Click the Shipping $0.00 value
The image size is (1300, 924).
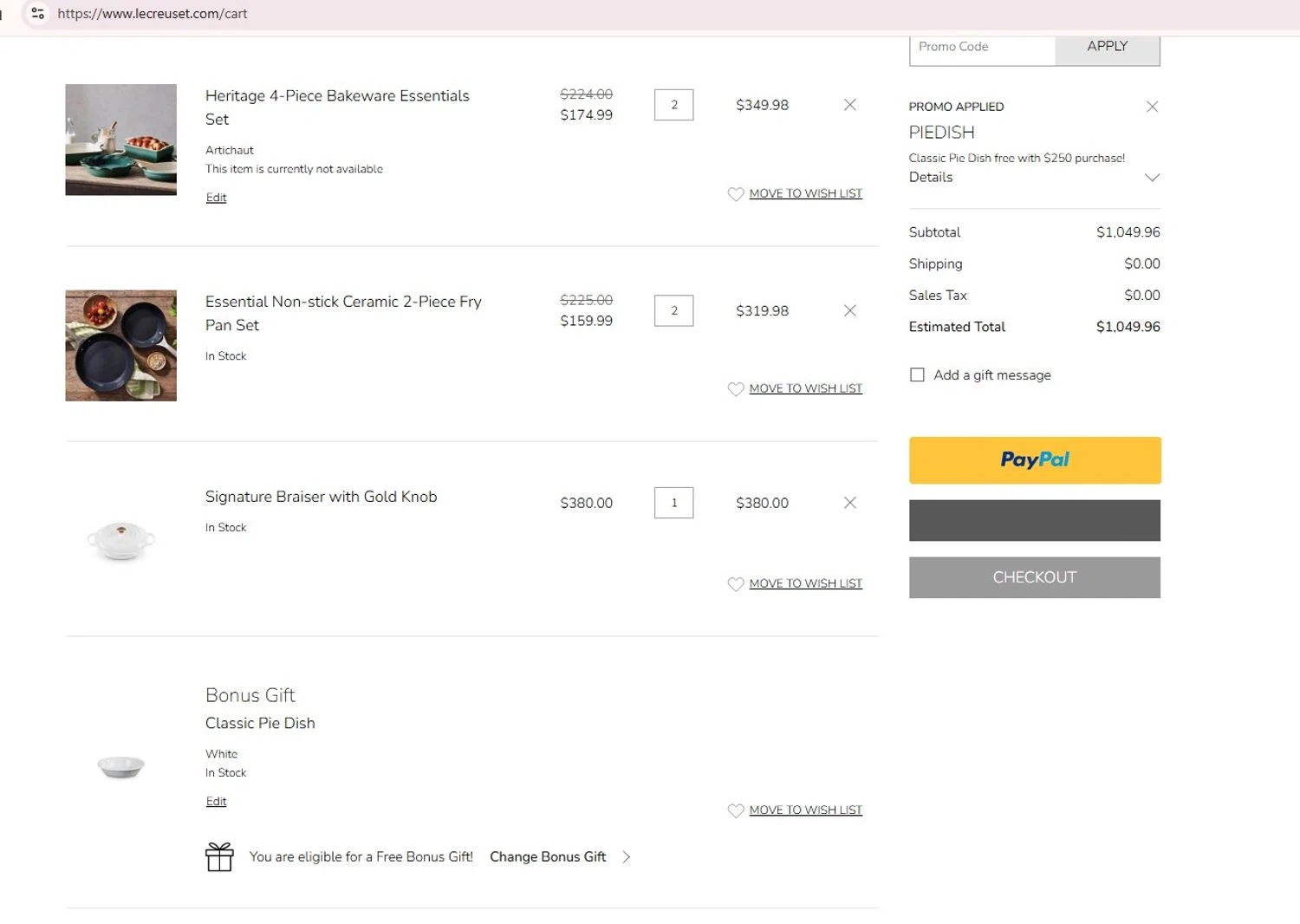pos(1141,264)
